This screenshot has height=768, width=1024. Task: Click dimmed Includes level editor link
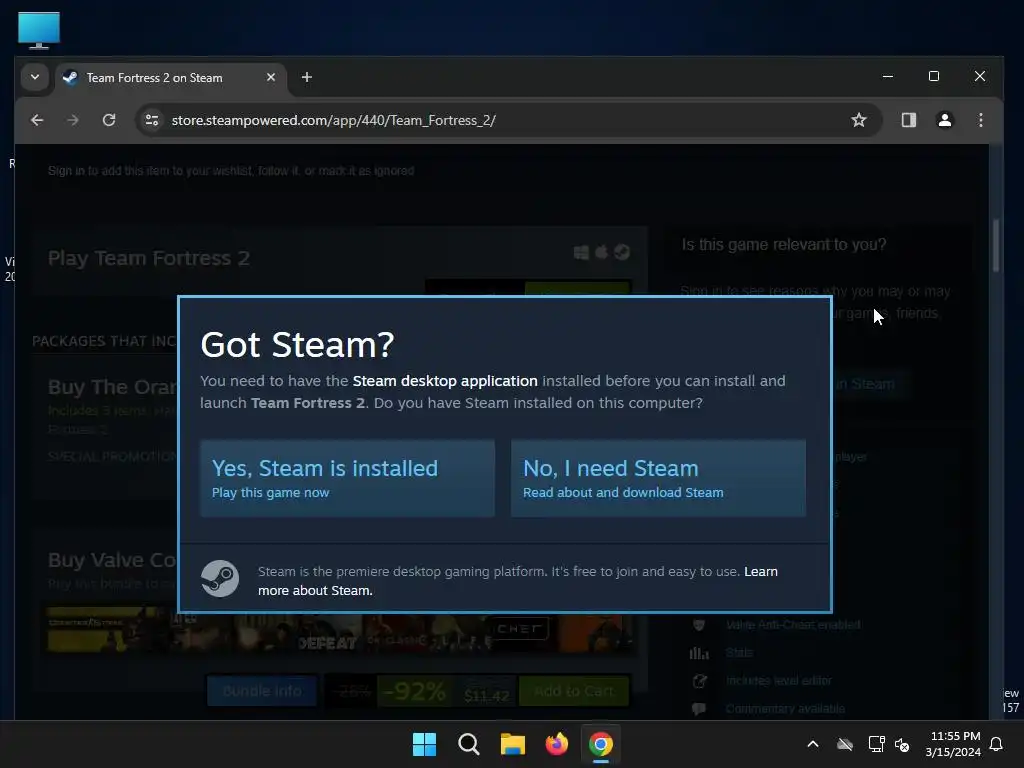click(778, 680)
